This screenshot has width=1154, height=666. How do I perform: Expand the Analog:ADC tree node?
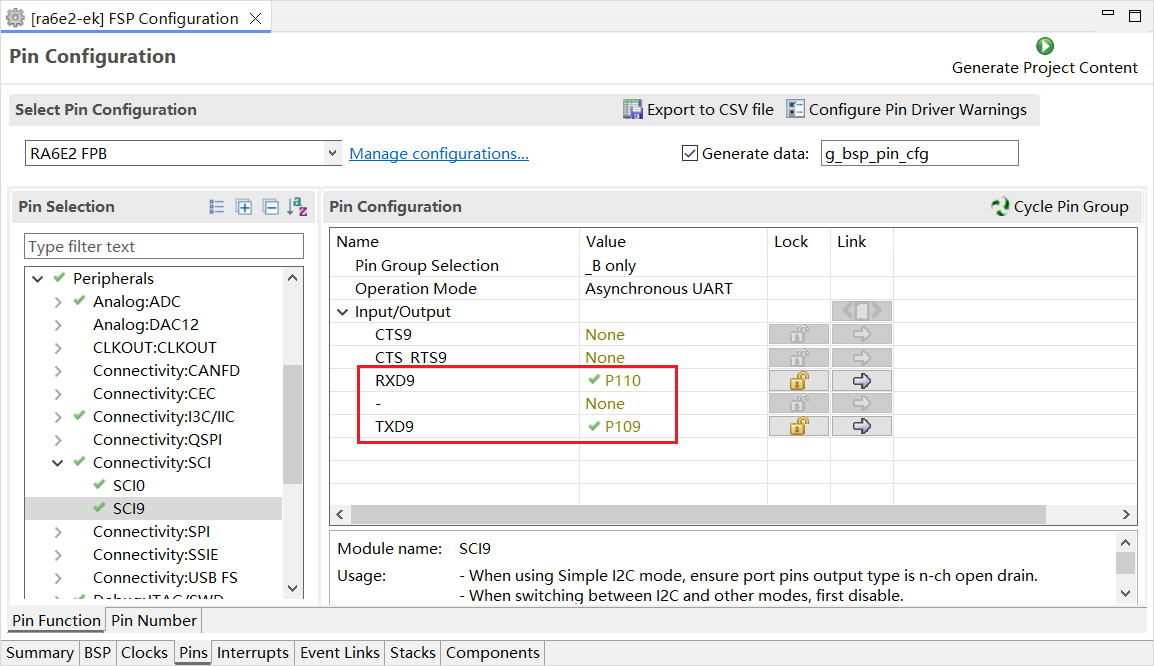coord(58,302)
